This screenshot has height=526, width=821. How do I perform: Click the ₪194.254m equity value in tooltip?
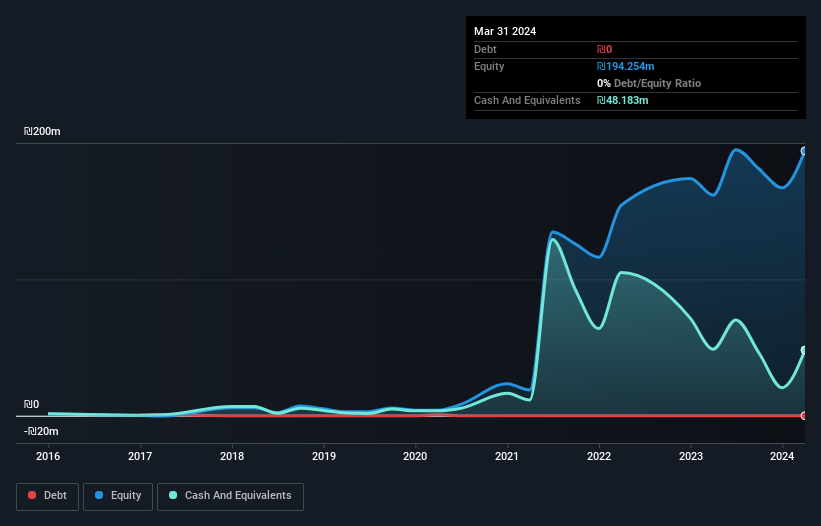(626, 66)
